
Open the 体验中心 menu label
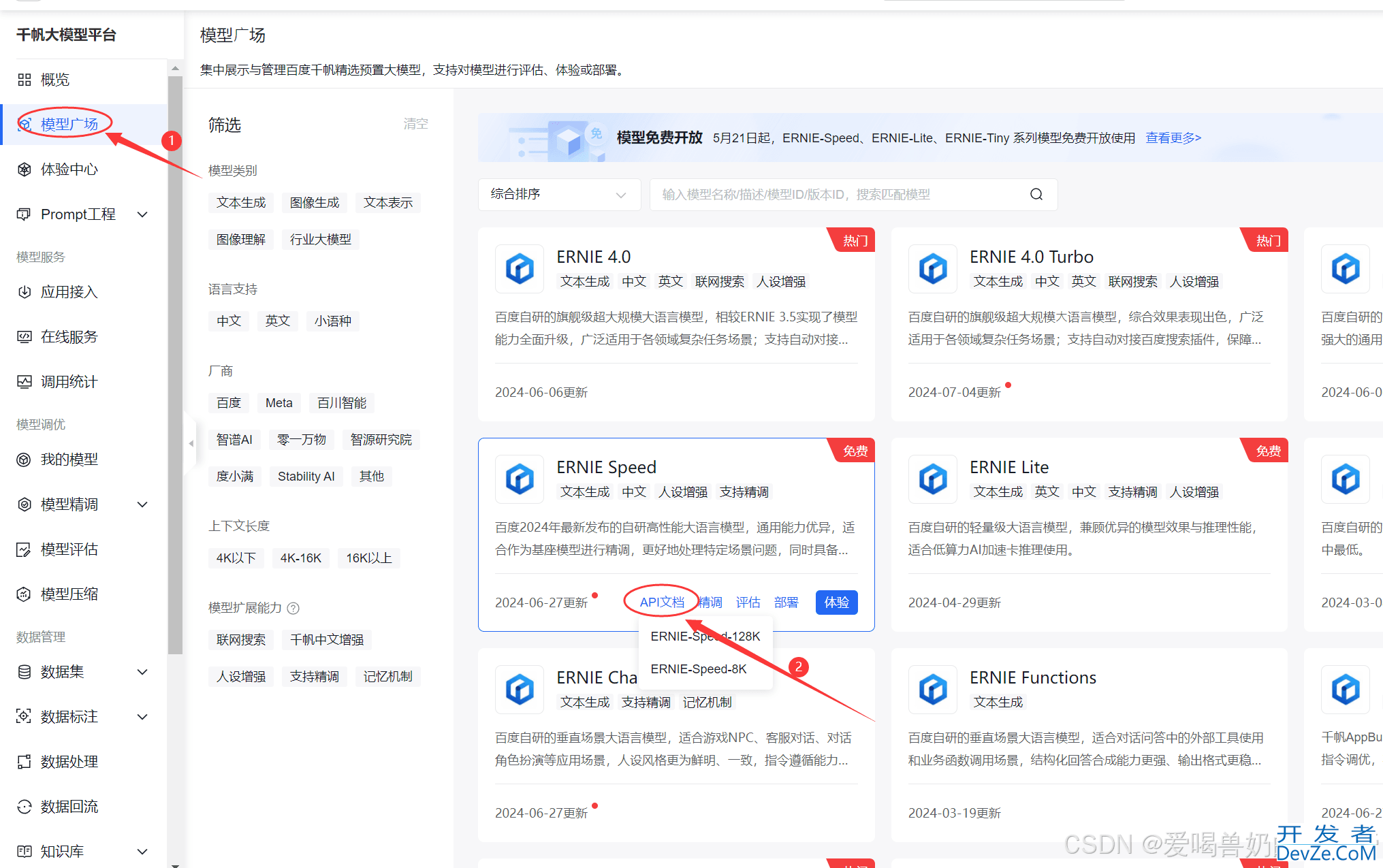69,170
